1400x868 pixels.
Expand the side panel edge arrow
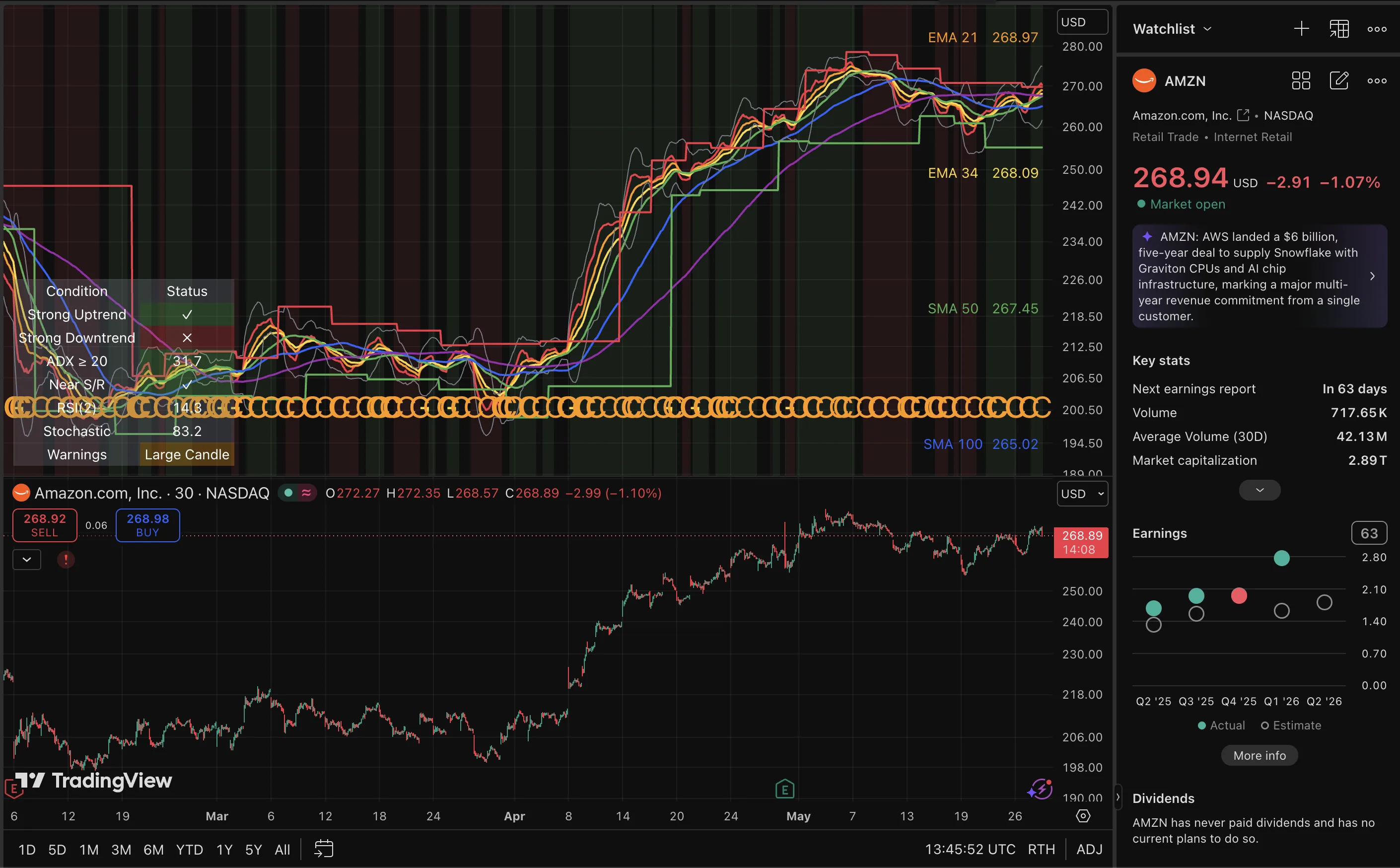pos(1118,797)
